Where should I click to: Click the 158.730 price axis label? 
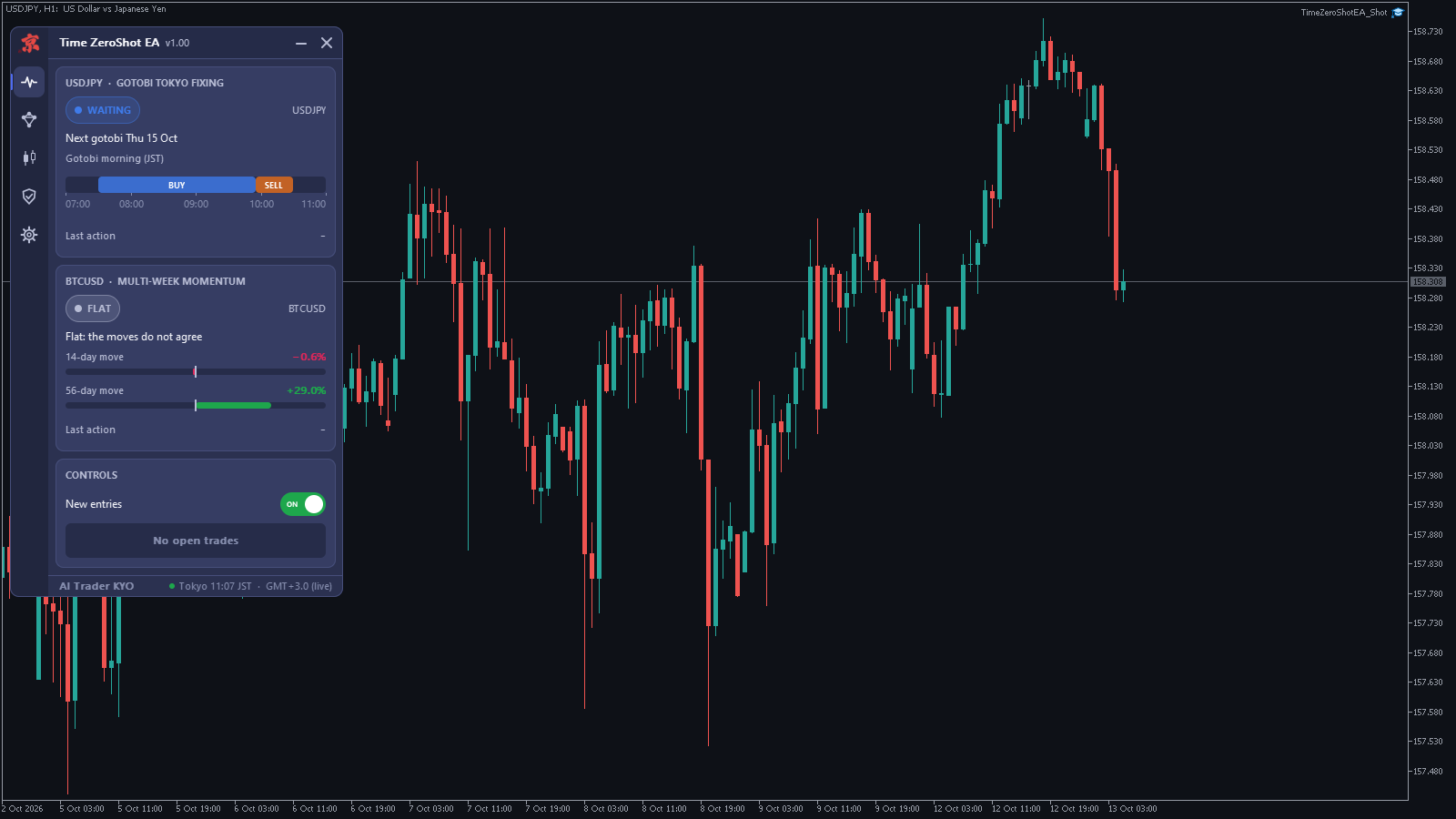click(x=1427, y=32)
